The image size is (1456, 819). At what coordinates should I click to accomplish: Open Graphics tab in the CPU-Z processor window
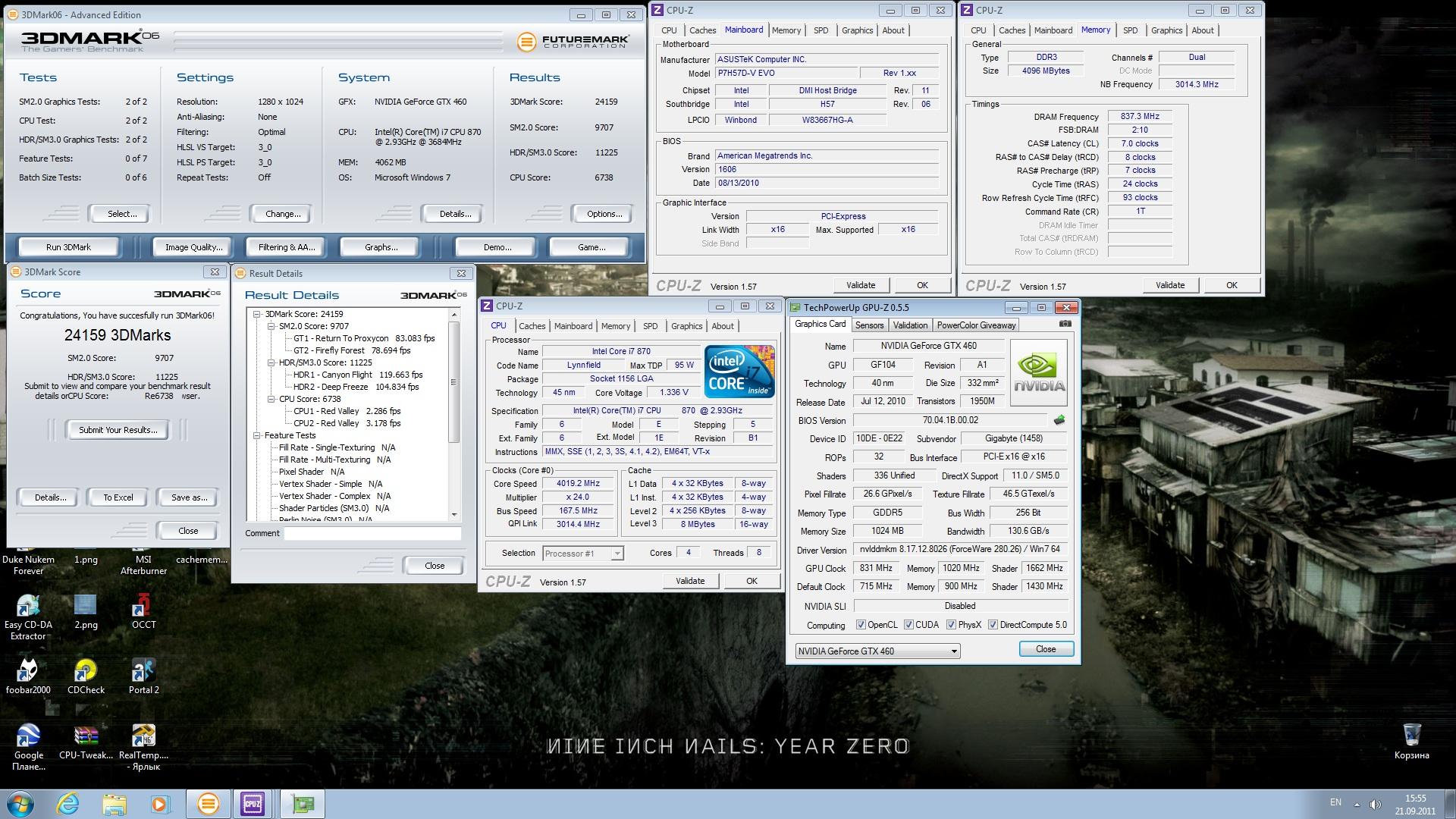tap(686, 326)
